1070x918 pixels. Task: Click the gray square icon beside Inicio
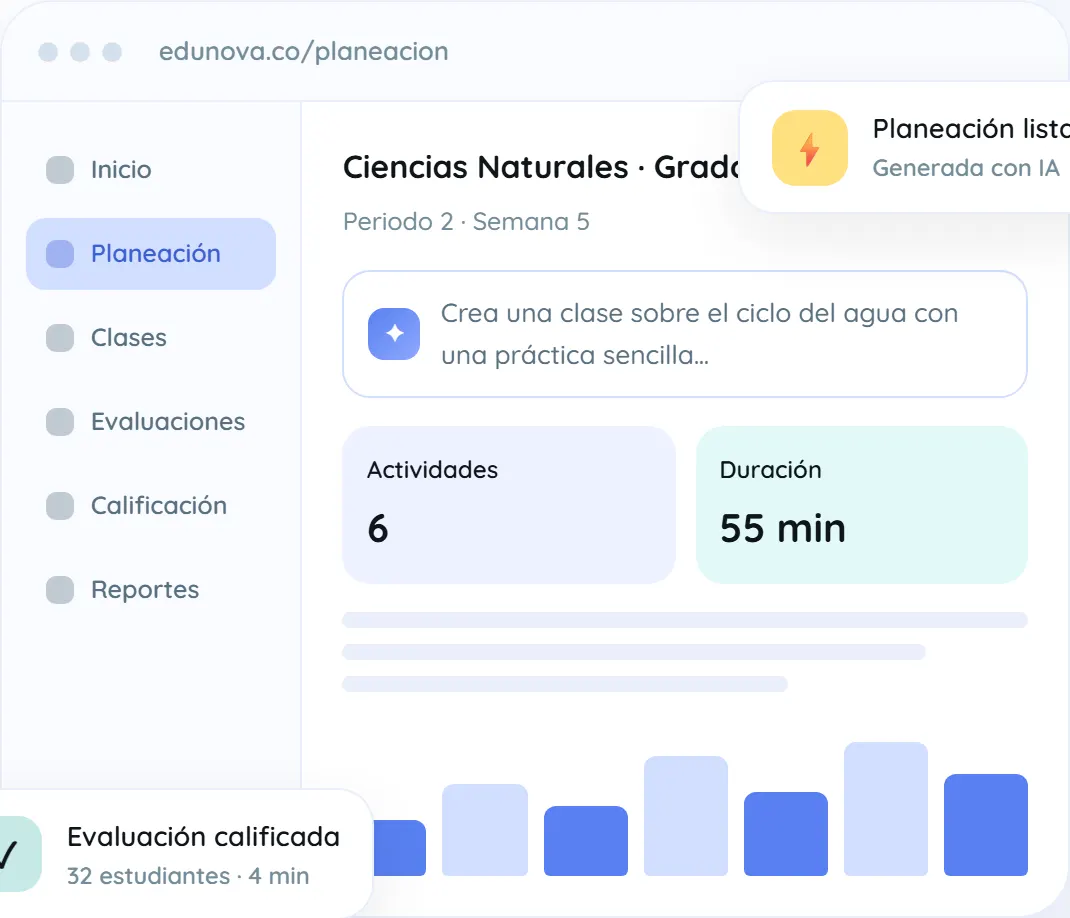pos(60,170)
